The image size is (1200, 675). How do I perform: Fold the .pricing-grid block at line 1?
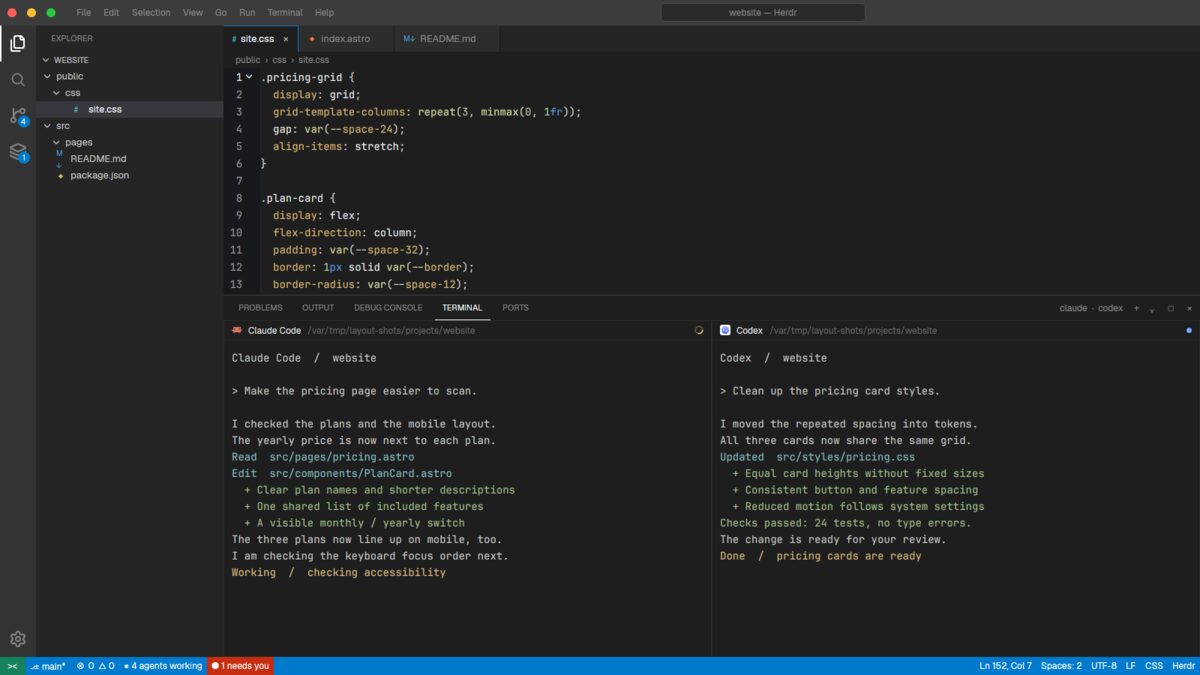click(249, 77)
